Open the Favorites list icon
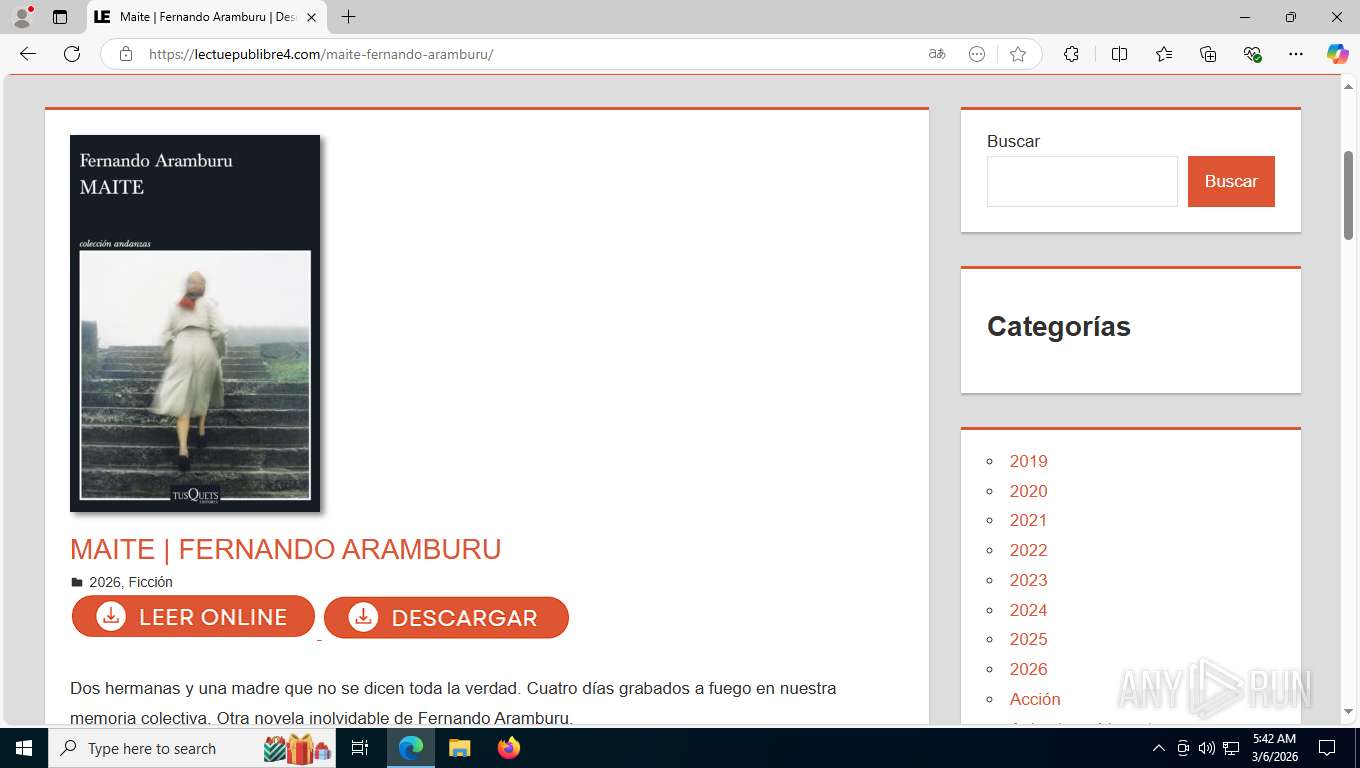 click(x=1164, y=54)
